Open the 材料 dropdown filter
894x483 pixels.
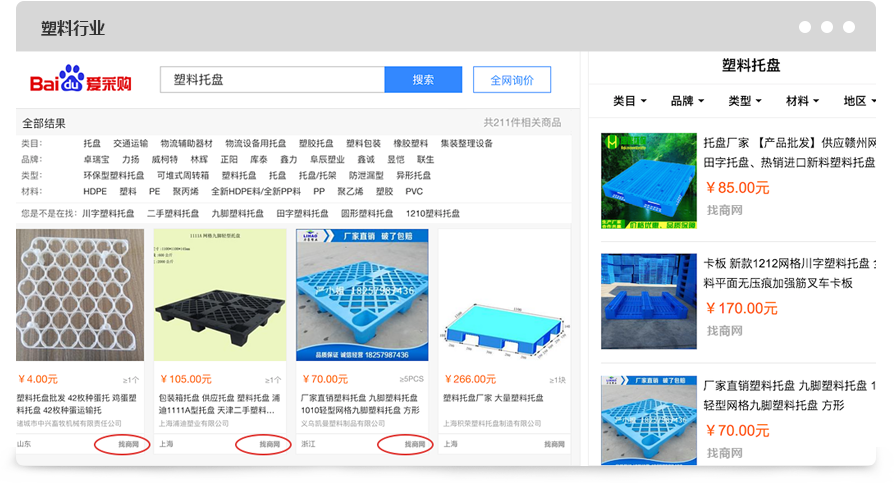point(802,101)
